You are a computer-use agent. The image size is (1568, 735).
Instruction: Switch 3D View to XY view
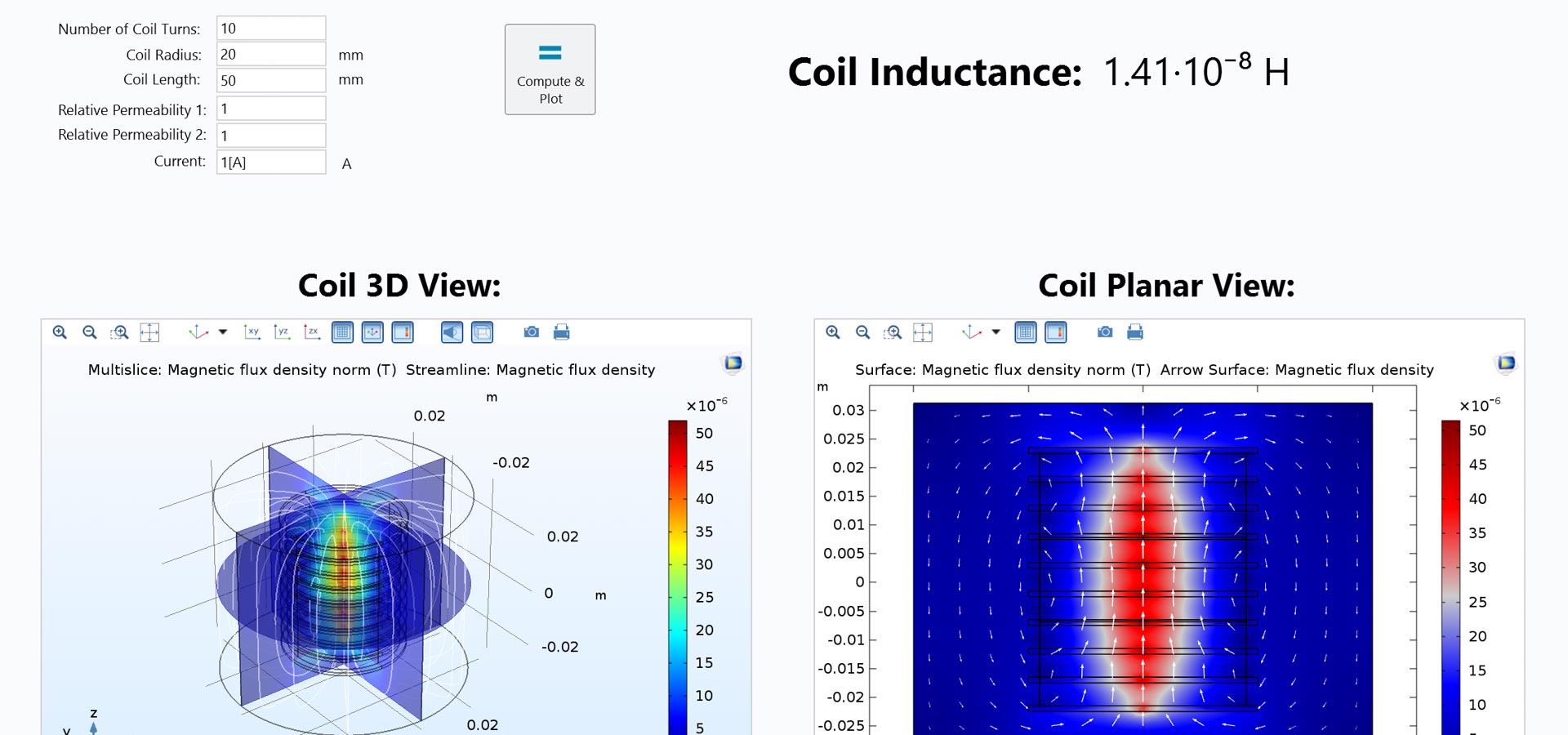click(x=252, y=332)
